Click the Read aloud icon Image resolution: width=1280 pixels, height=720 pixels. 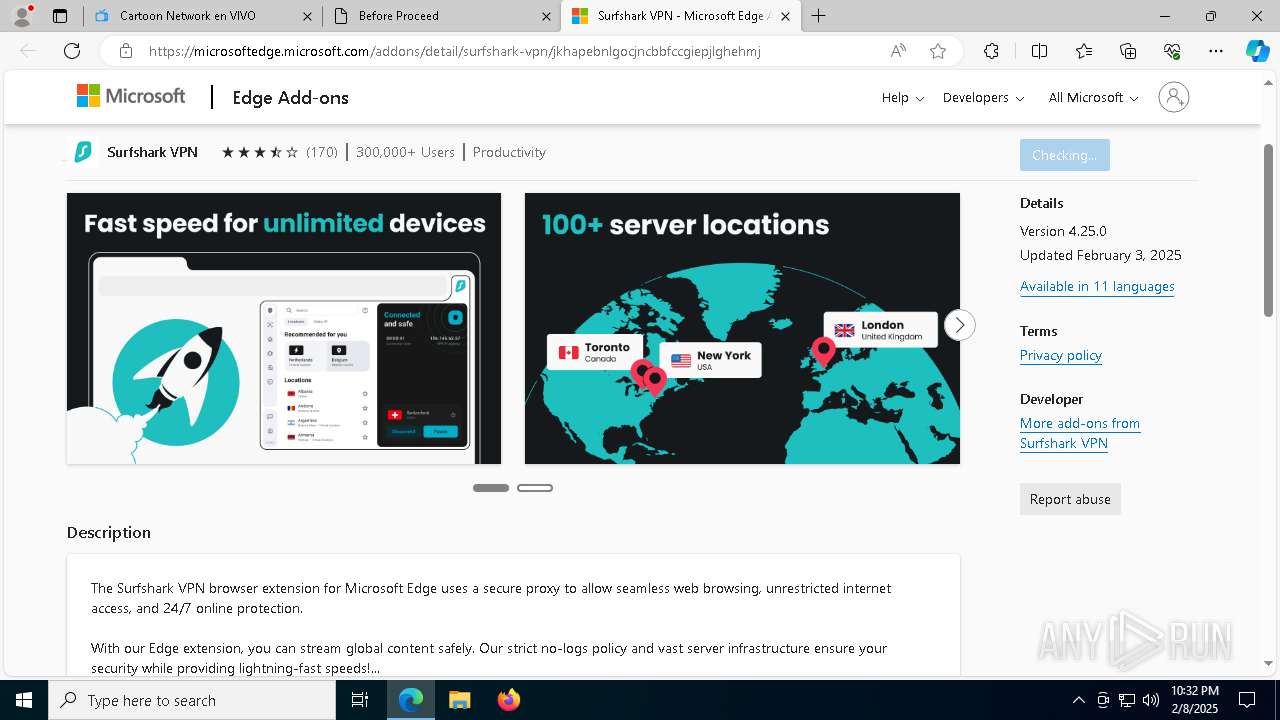click(898, 51)
